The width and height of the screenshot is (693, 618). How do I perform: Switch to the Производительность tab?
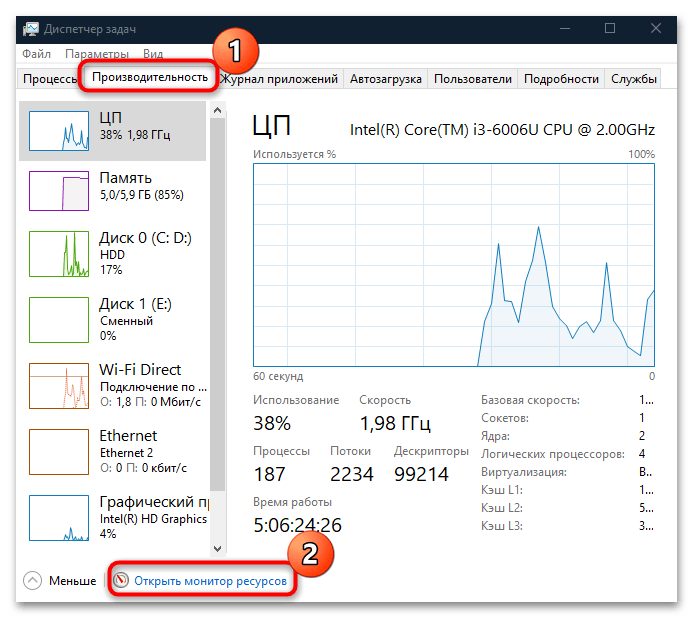[150, 77]
